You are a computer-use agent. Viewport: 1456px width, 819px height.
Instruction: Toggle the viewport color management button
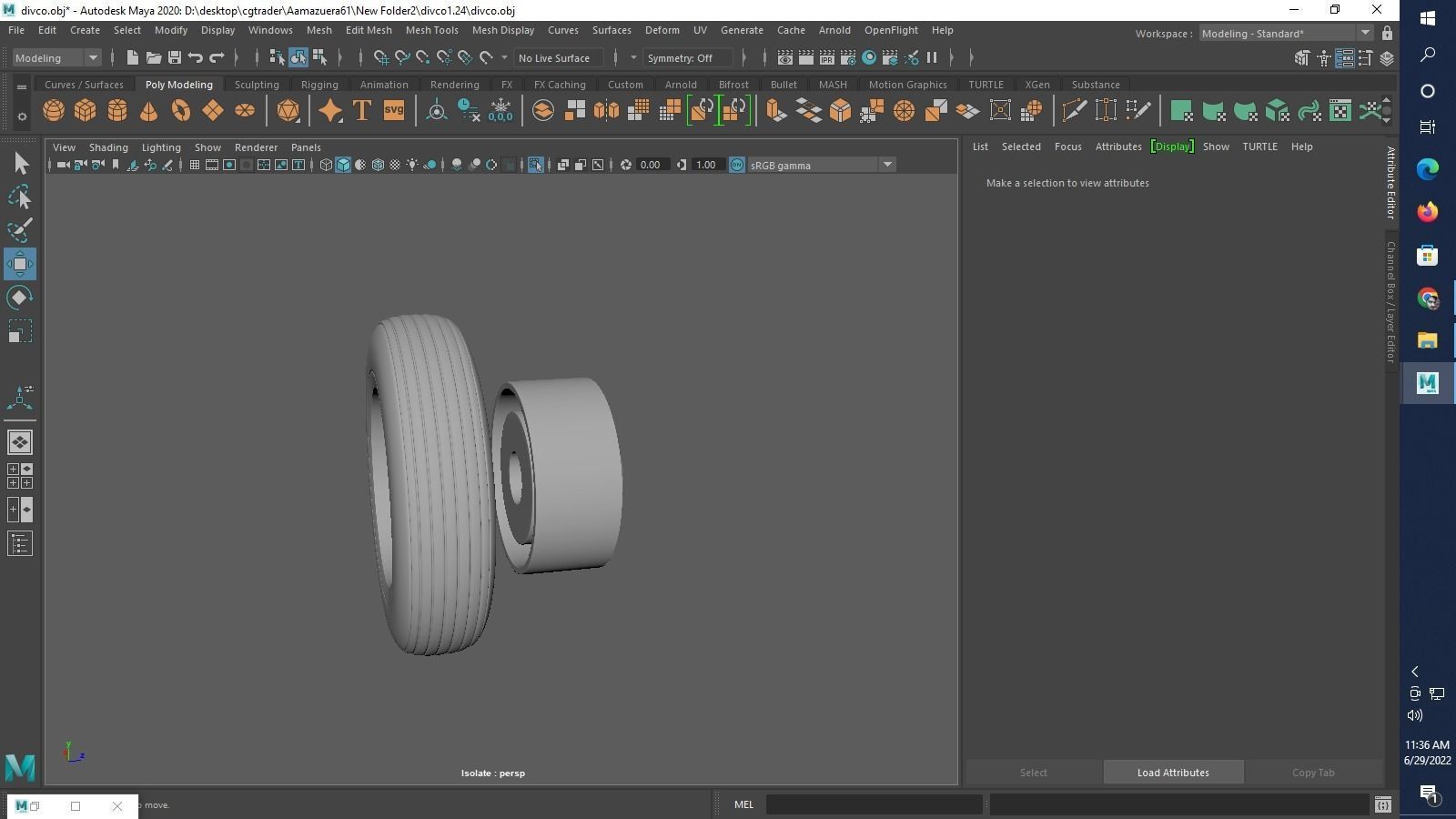(x=737, y=165)
